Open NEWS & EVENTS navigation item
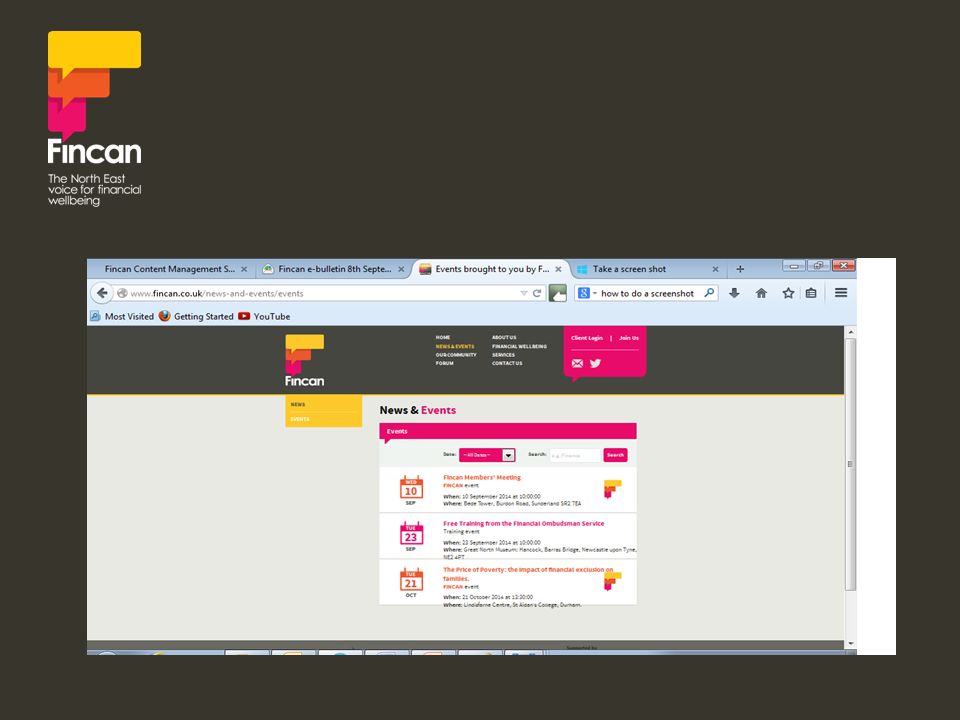960x720 pixels. click(455, 347)
